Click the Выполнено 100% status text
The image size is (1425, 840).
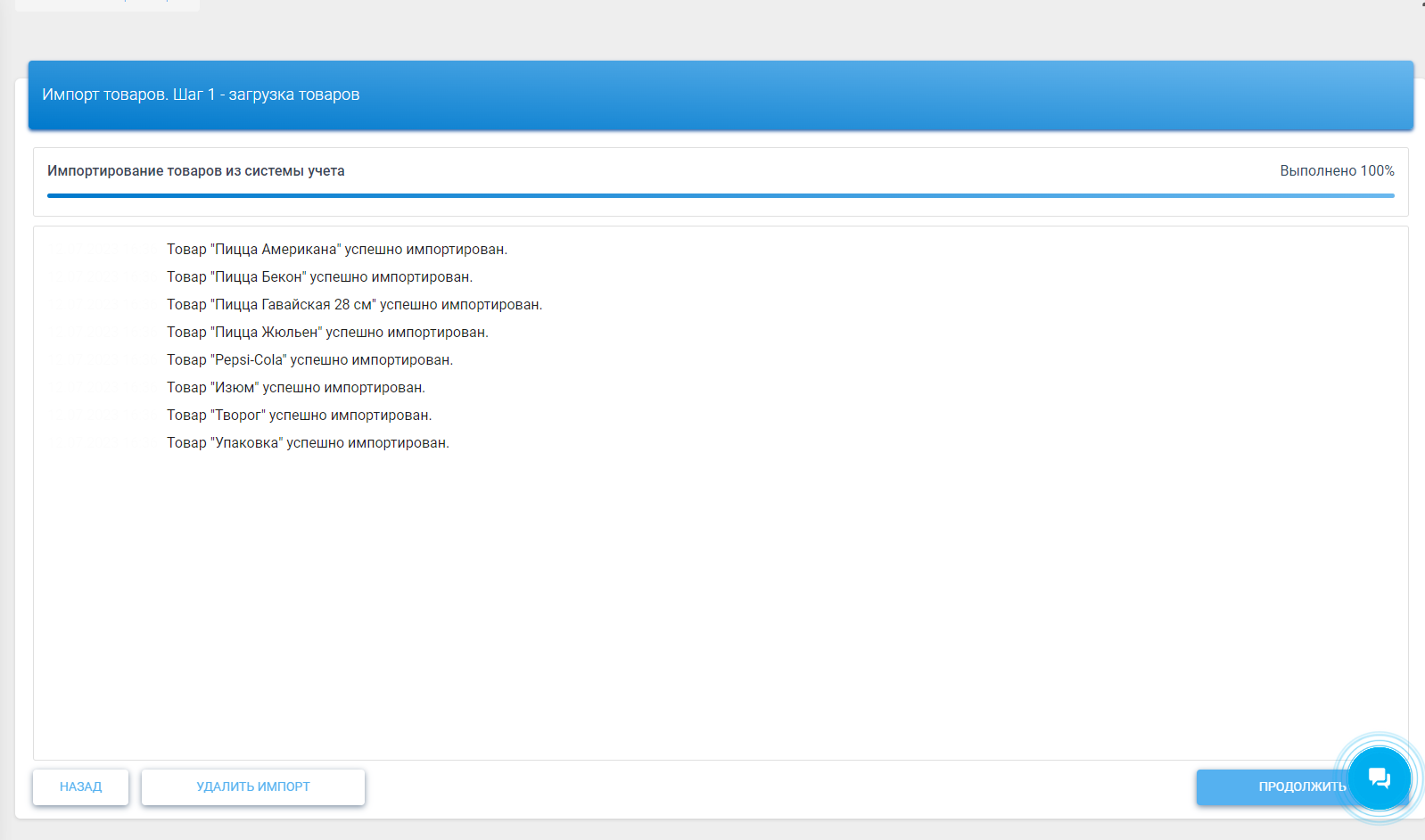[x=1337, y=170]
